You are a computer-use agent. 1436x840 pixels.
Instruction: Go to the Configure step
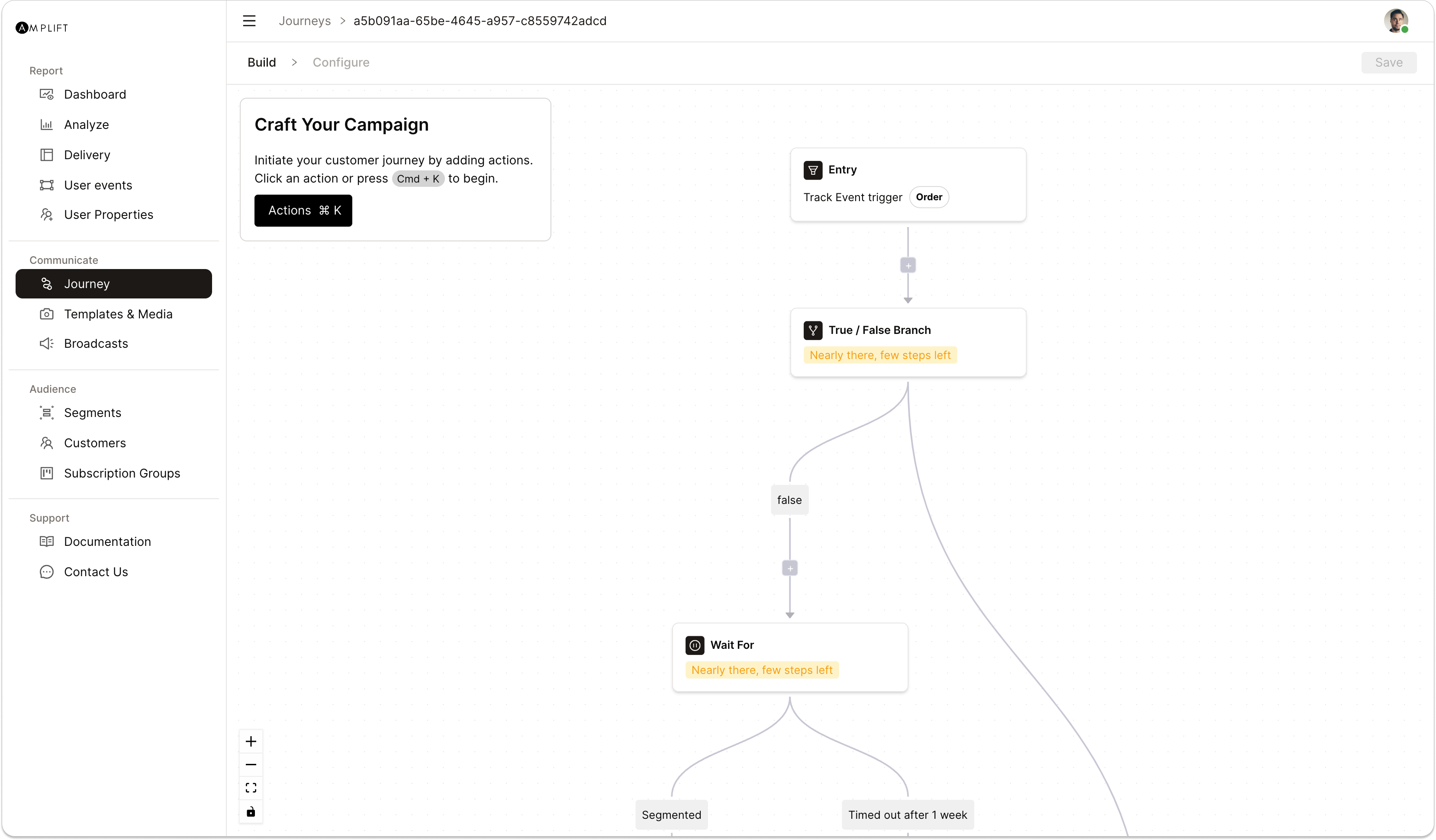[341, 63]
